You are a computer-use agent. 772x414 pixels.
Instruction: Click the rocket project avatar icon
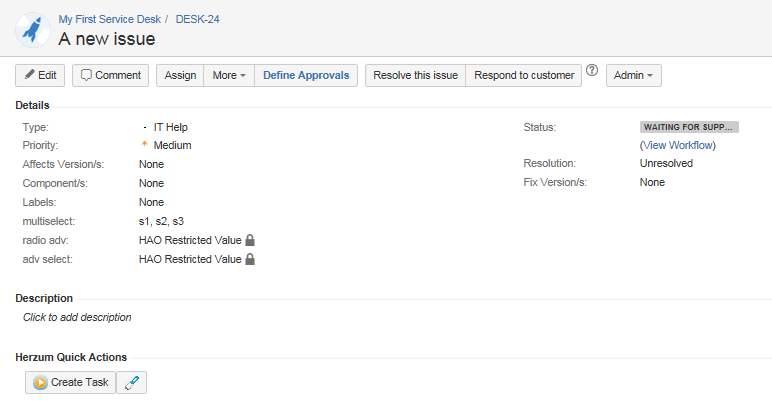click(x=34, y=30)
